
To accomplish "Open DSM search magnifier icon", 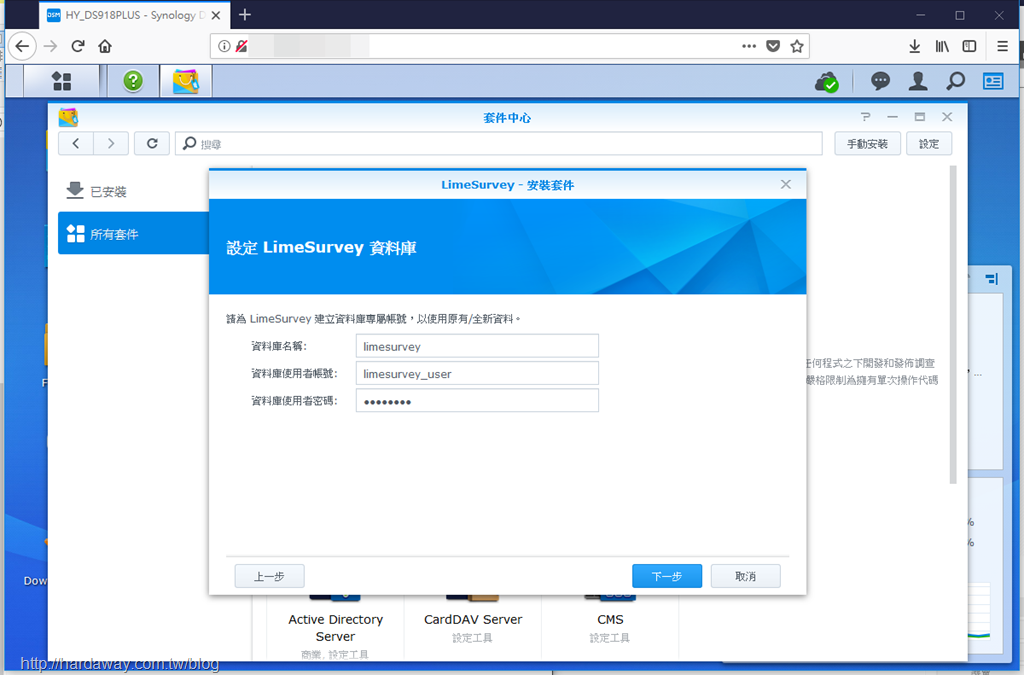I will coord(955,81).
